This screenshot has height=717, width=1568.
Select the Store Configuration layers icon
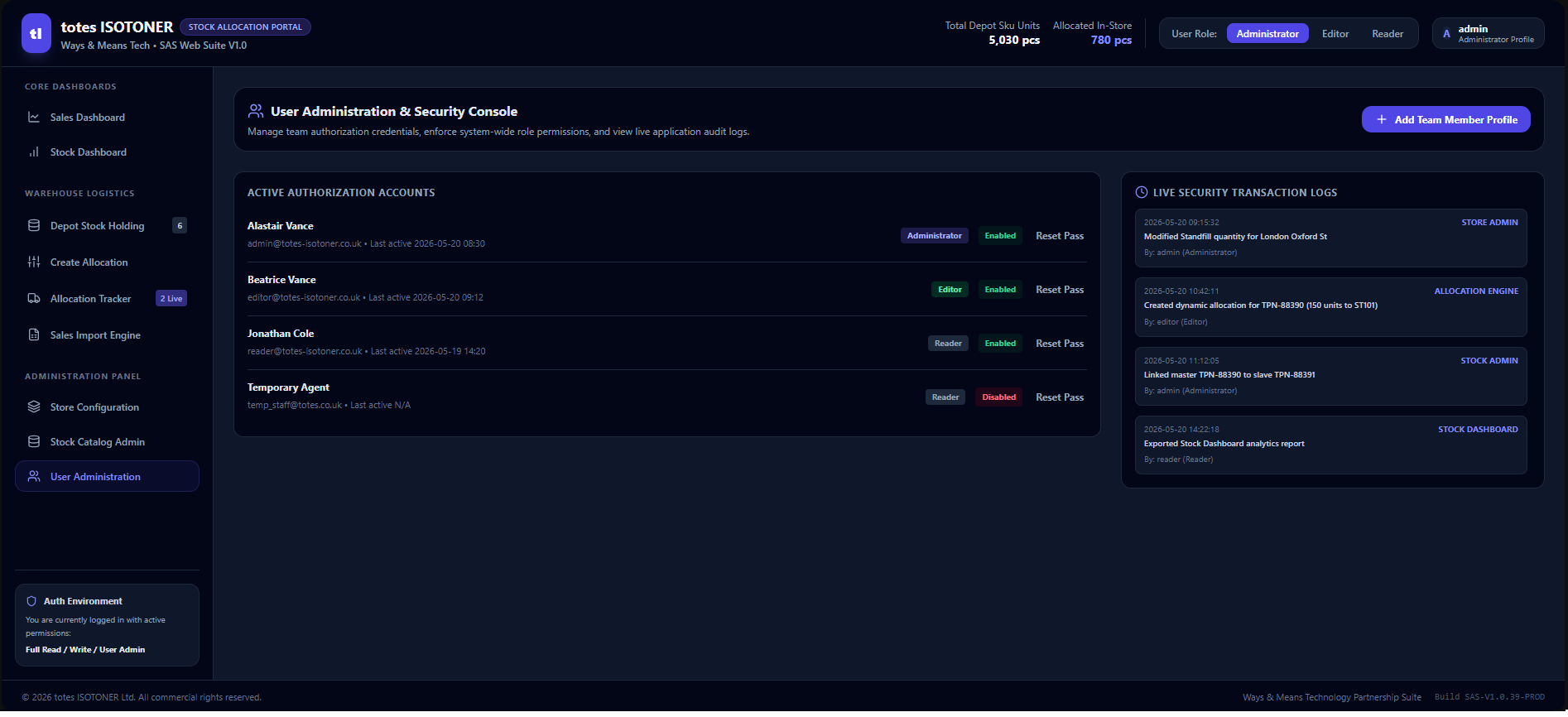34,407
